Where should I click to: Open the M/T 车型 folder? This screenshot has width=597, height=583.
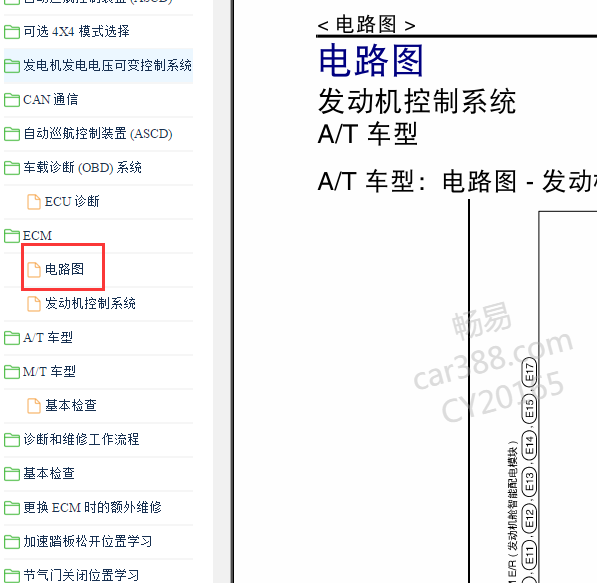(49, 371)
